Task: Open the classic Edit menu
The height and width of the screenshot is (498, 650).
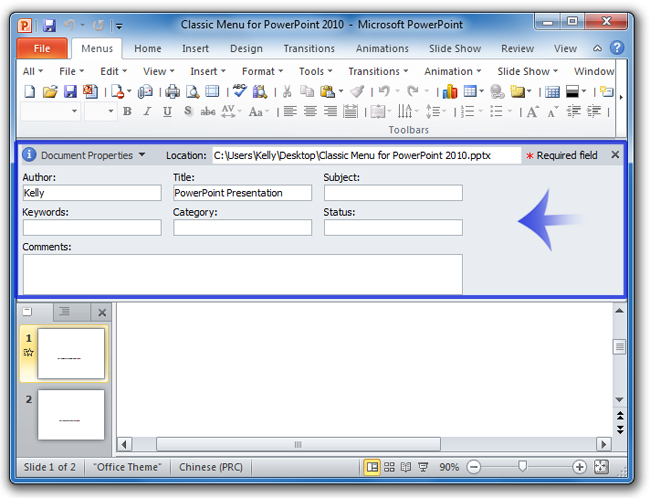Action: (x=113, y=71)
